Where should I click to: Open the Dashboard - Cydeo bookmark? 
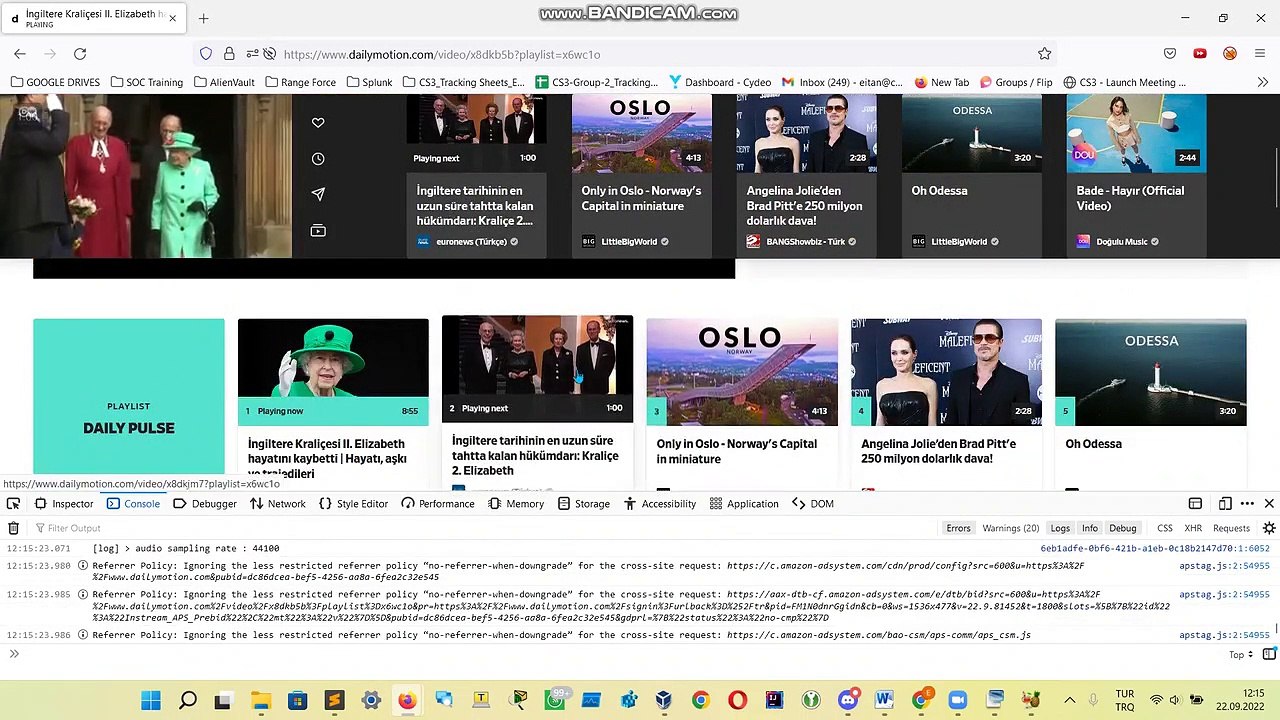(719, 82)
